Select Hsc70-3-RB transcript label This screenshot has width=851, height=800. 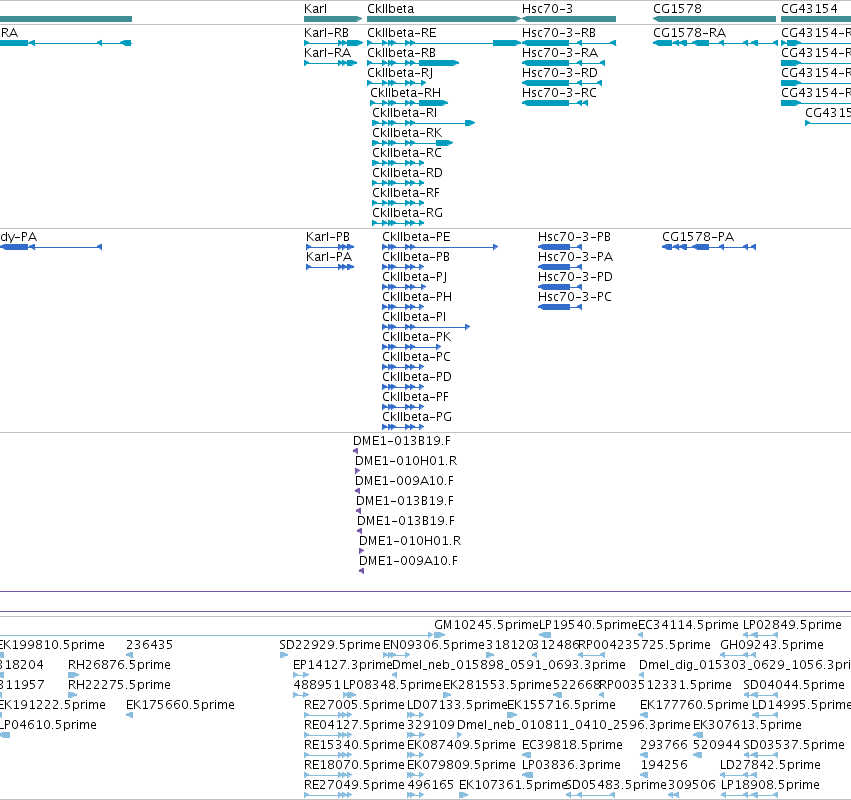(x=558, y=33)
